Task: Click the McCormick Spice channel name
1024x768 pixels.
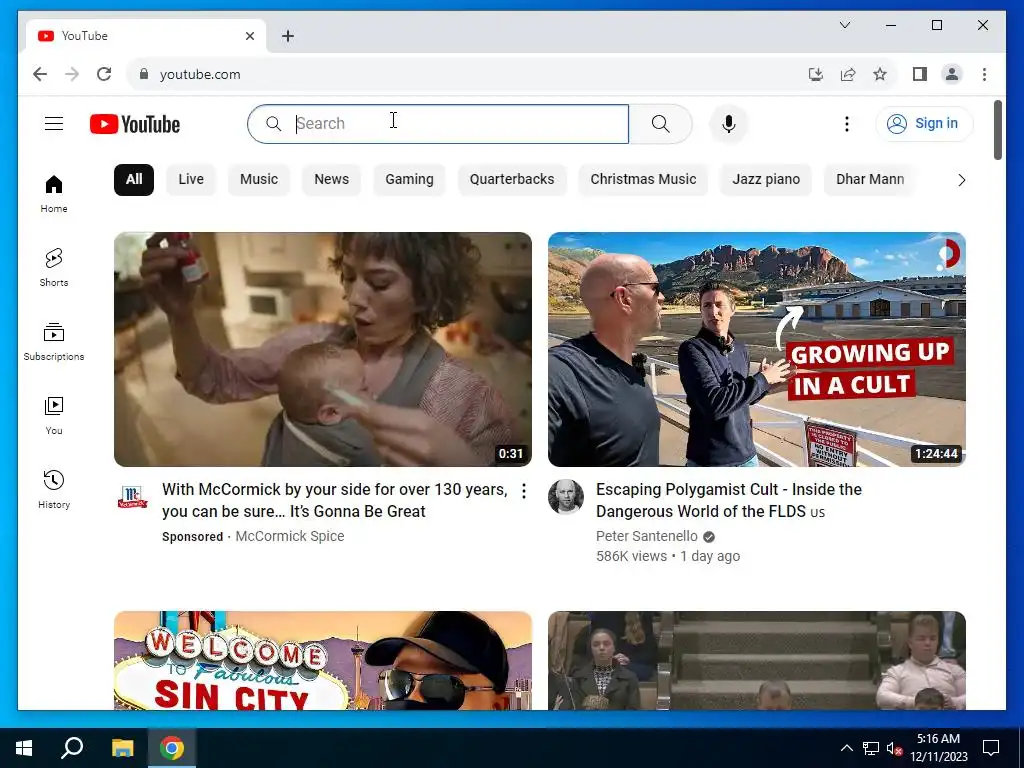Action: 289,536
